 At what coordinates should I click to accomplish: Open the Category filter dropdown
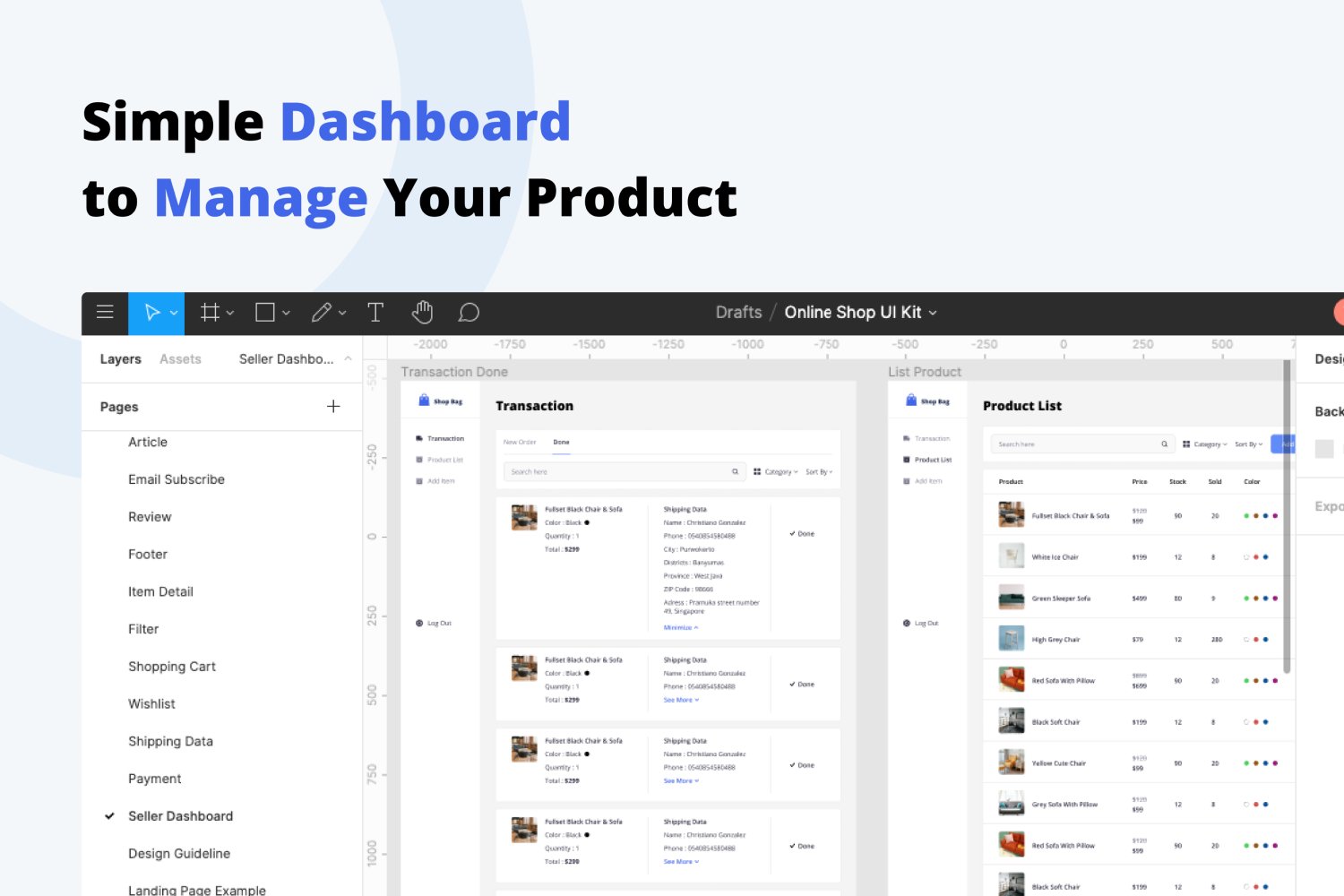(x=1206, y=444)
